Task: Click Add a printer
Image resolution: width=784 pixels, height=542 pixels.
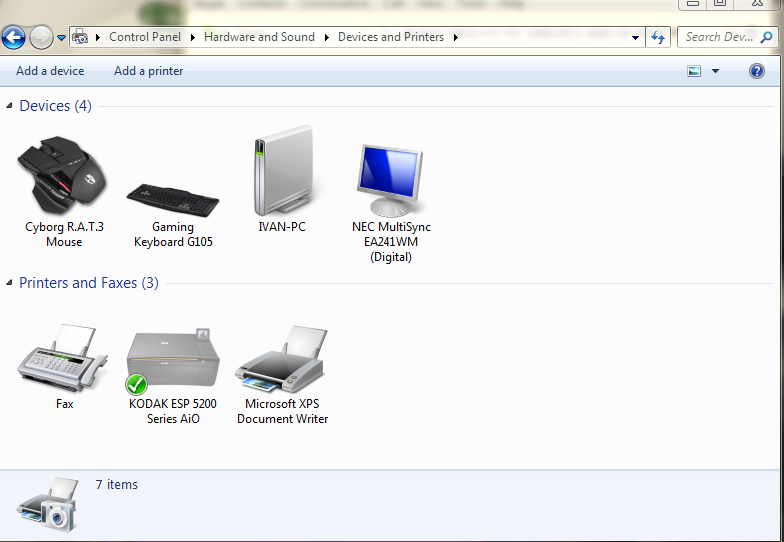Action: click(x=148, y=71)
